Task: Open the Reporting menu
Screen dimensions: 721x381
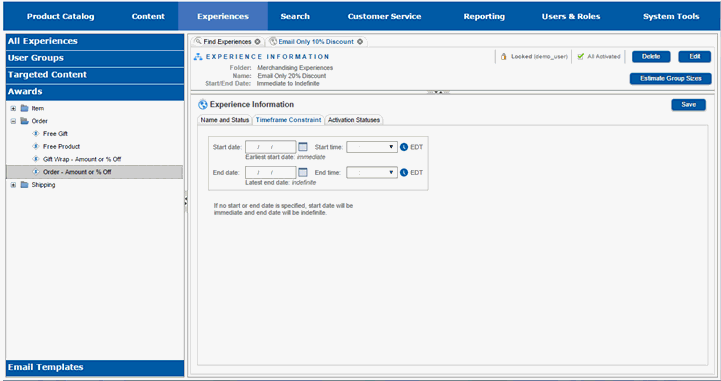Action: pyautogui.click(x=484, y=17)
